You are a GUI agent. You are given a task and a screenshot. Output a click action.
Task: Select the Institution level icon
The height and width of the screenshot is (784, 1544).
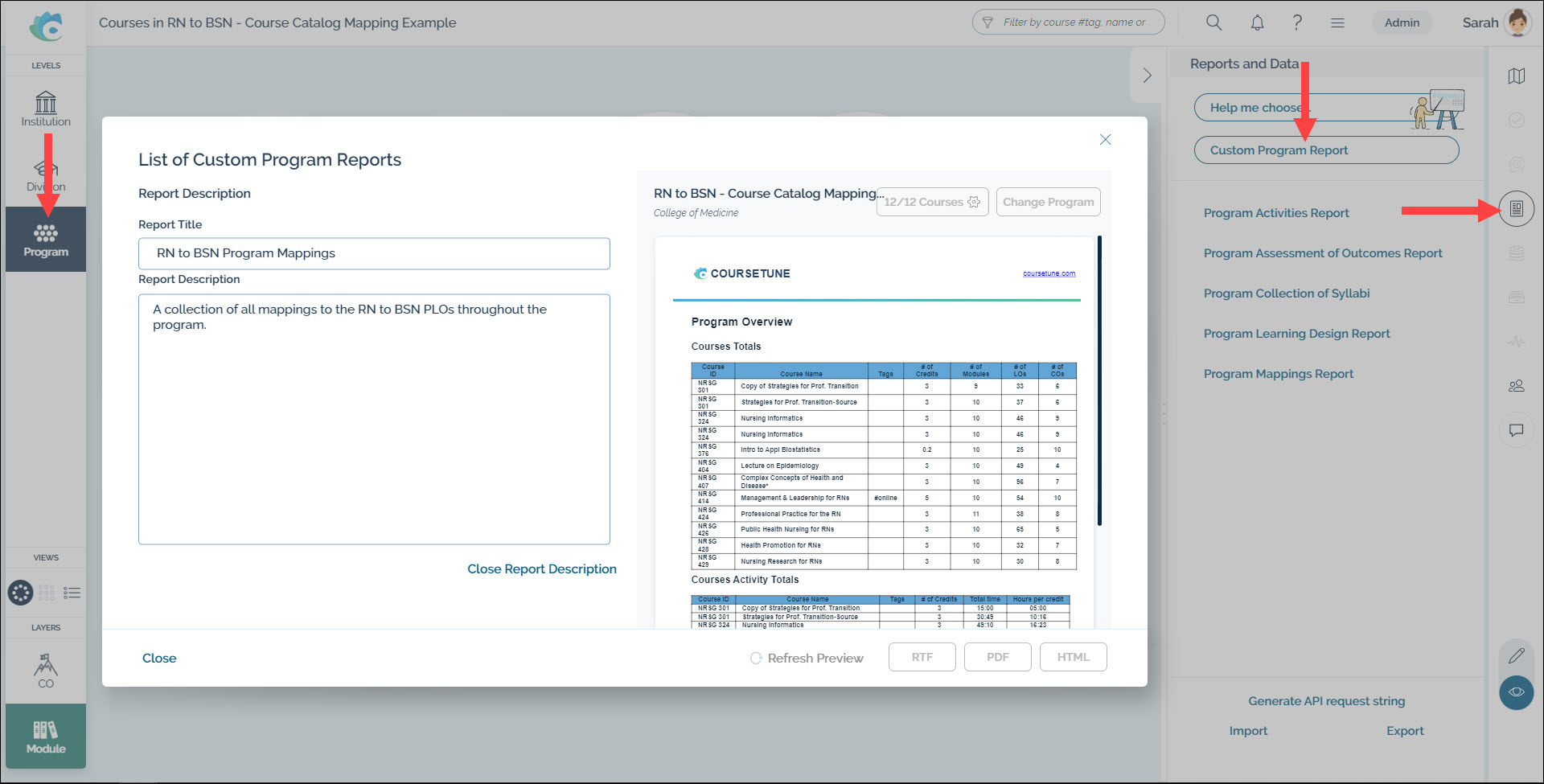(x=46, y=109)
